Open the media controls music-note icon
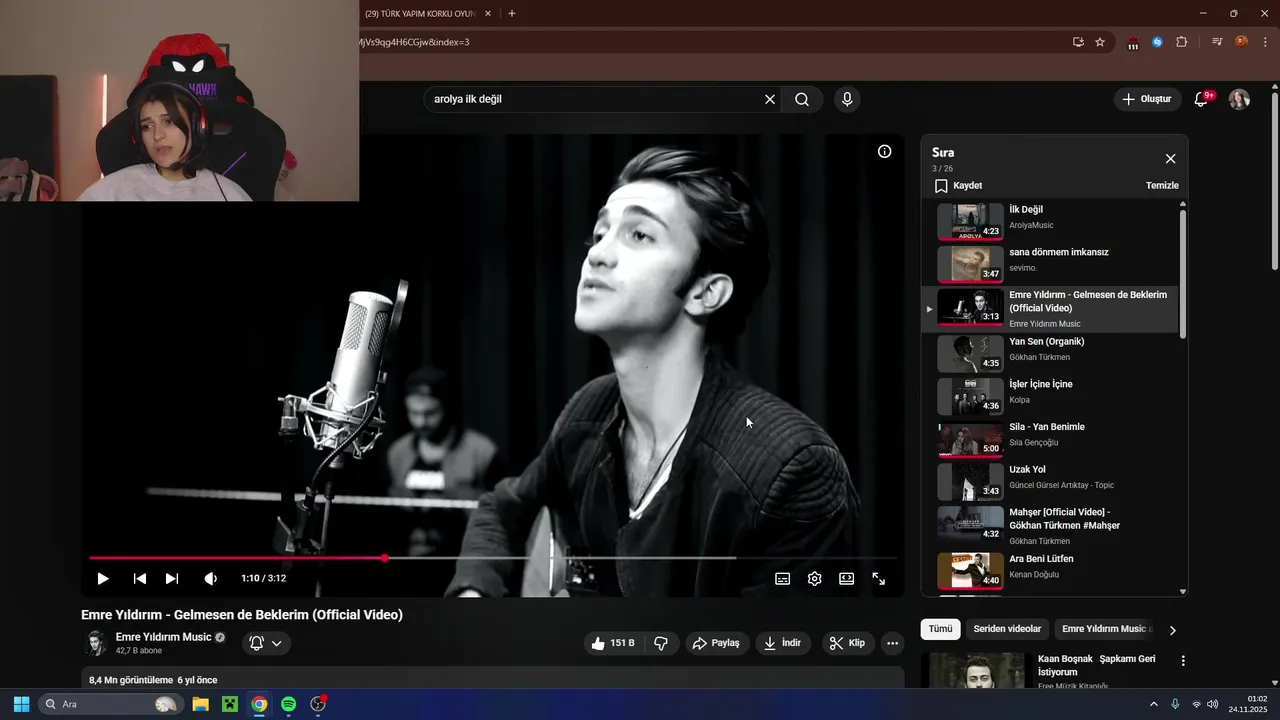 (1217, 42)
